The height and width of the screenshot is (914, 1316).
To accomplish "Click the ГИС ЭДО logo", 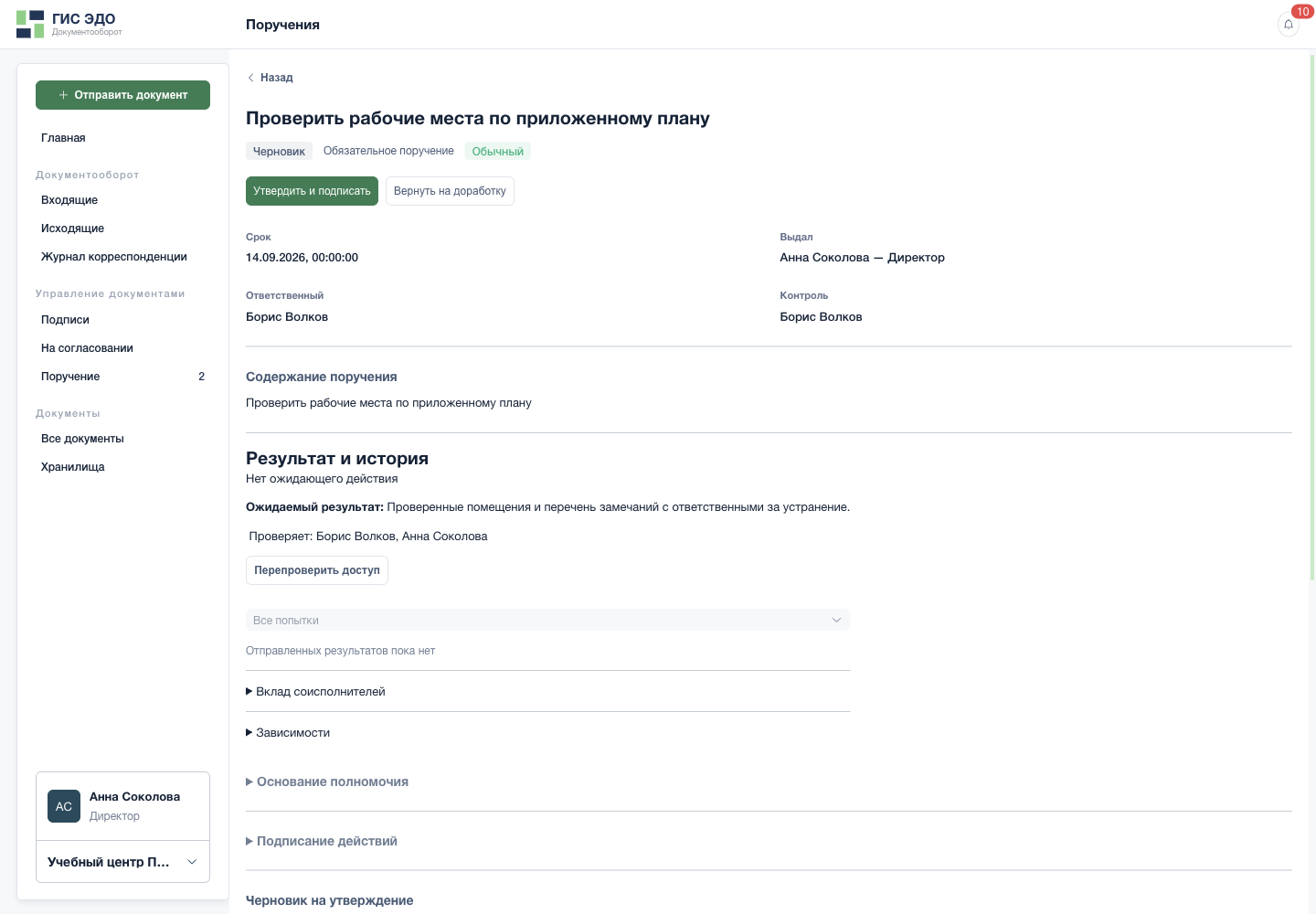I will click(x=69, y=24).
